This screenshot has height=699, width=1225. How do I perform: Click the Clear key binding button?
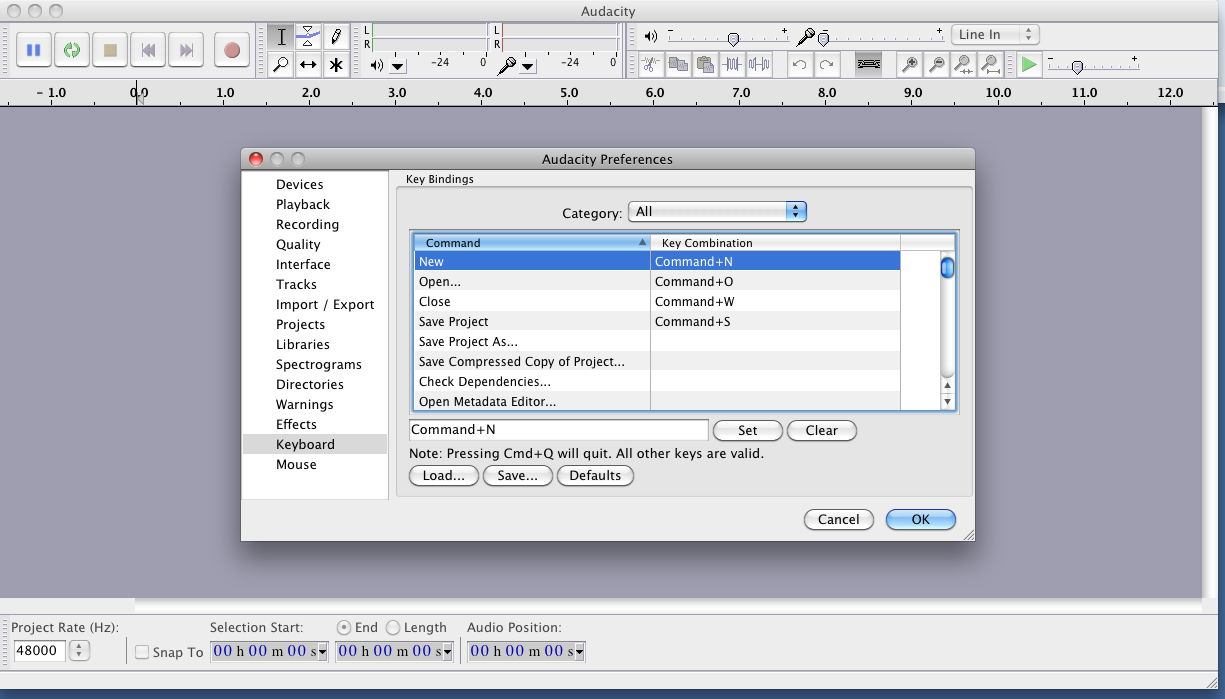tap(821, 431)
